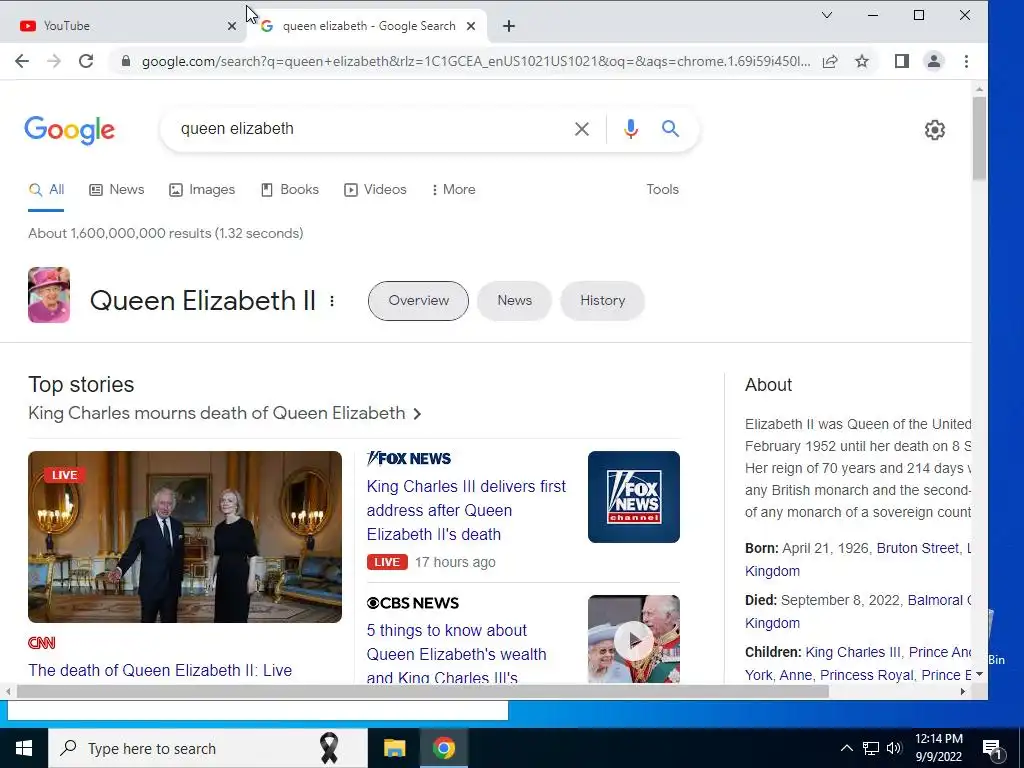Screen dimensions: 1024x768
Task: View site info via padlock icon
Action: 126,61
